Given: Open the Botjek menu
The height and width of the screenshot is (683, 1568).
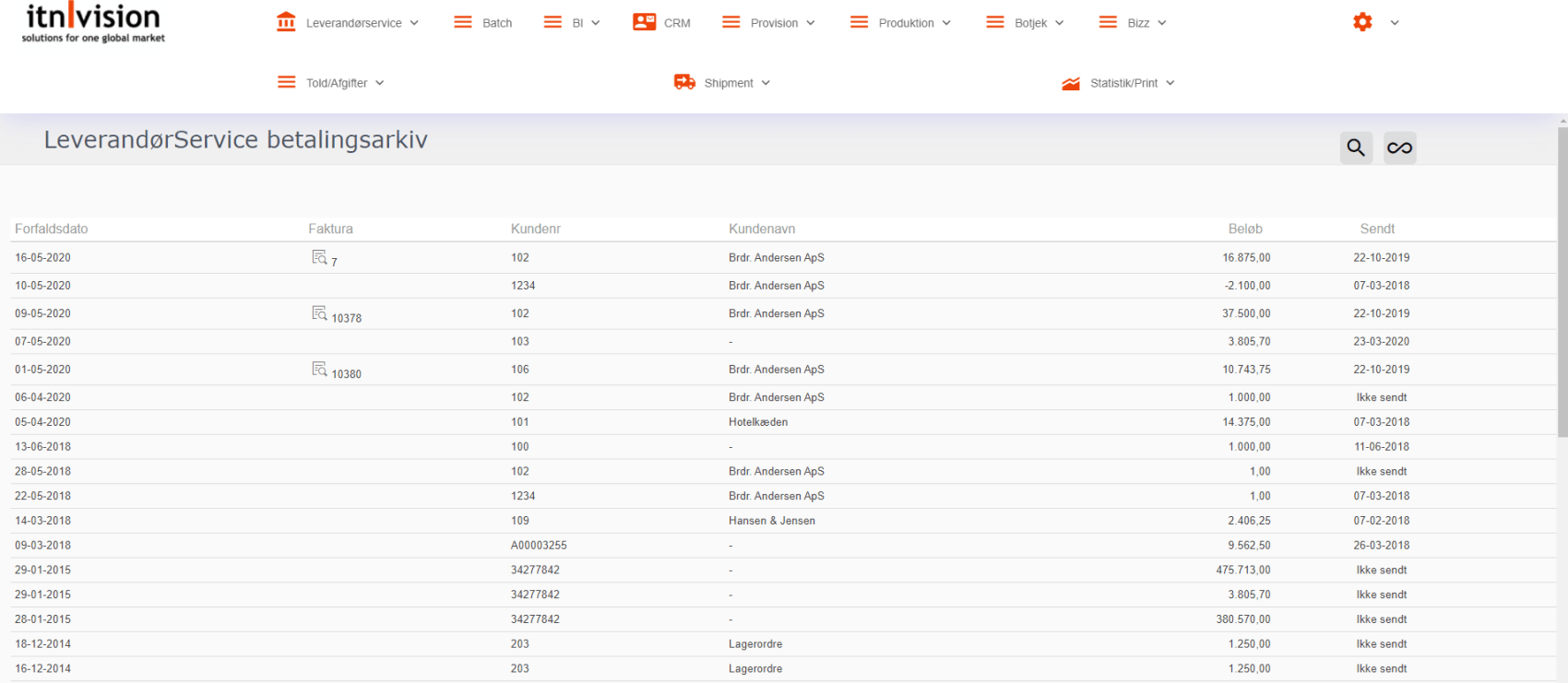Looking at the screenshot, I should tap(1025, 23).
